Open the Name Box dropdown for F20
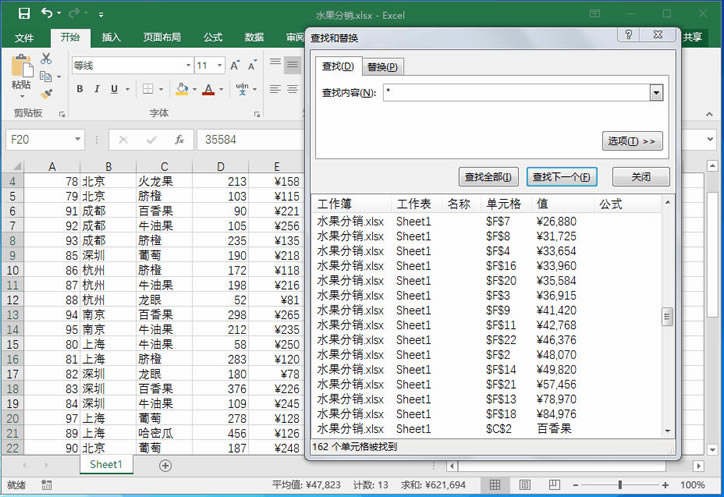This screenshot has height=497, width=724. [x=78, y=140]
